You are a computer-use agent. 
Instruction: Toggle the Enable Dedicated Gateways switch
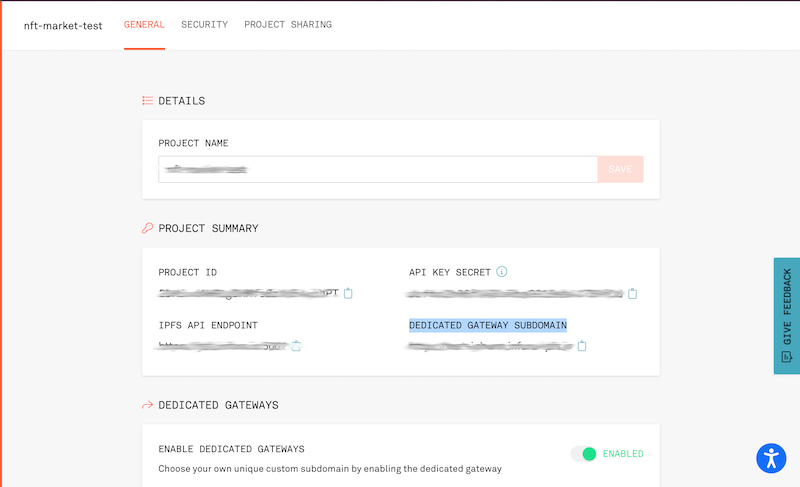584,454
